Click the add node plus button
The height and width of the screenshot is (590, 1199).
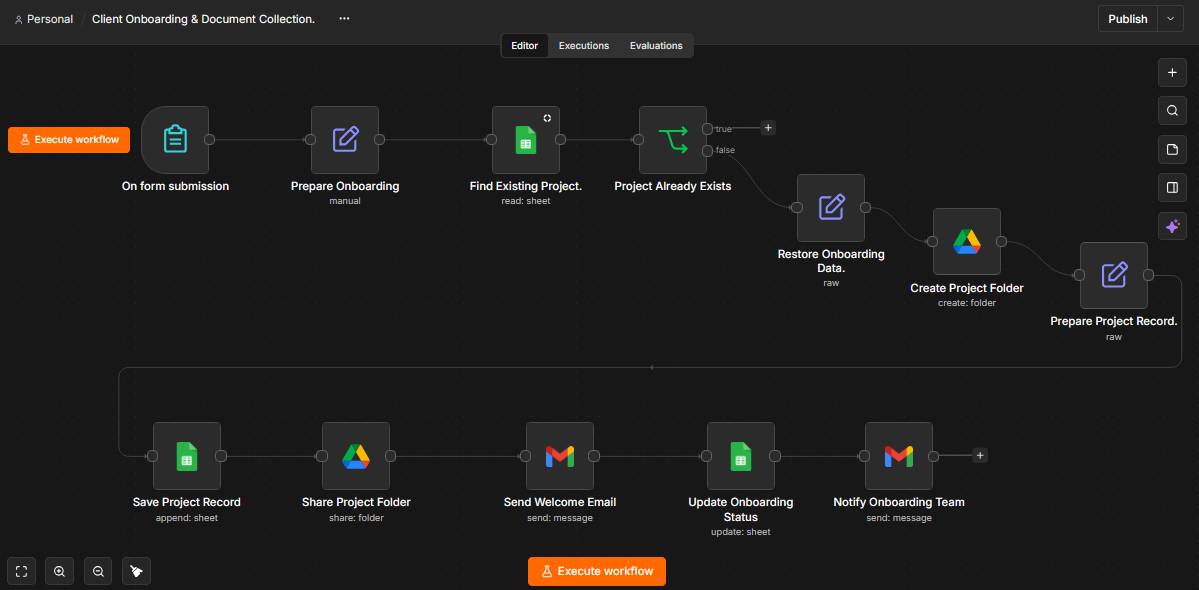pyautogui.click(x=1171, y=73)
